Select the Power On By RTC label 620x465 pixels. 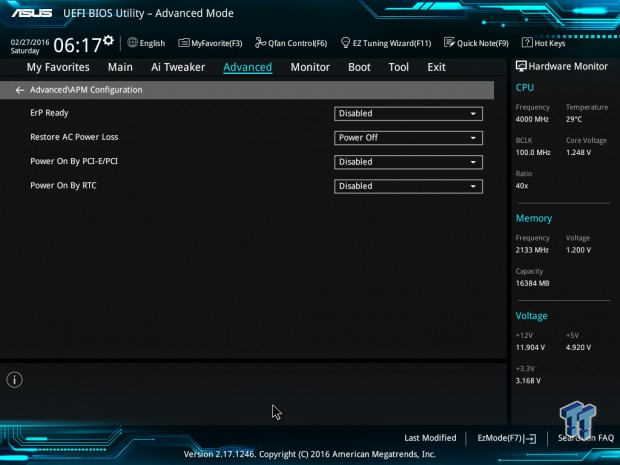pos(63,185)
